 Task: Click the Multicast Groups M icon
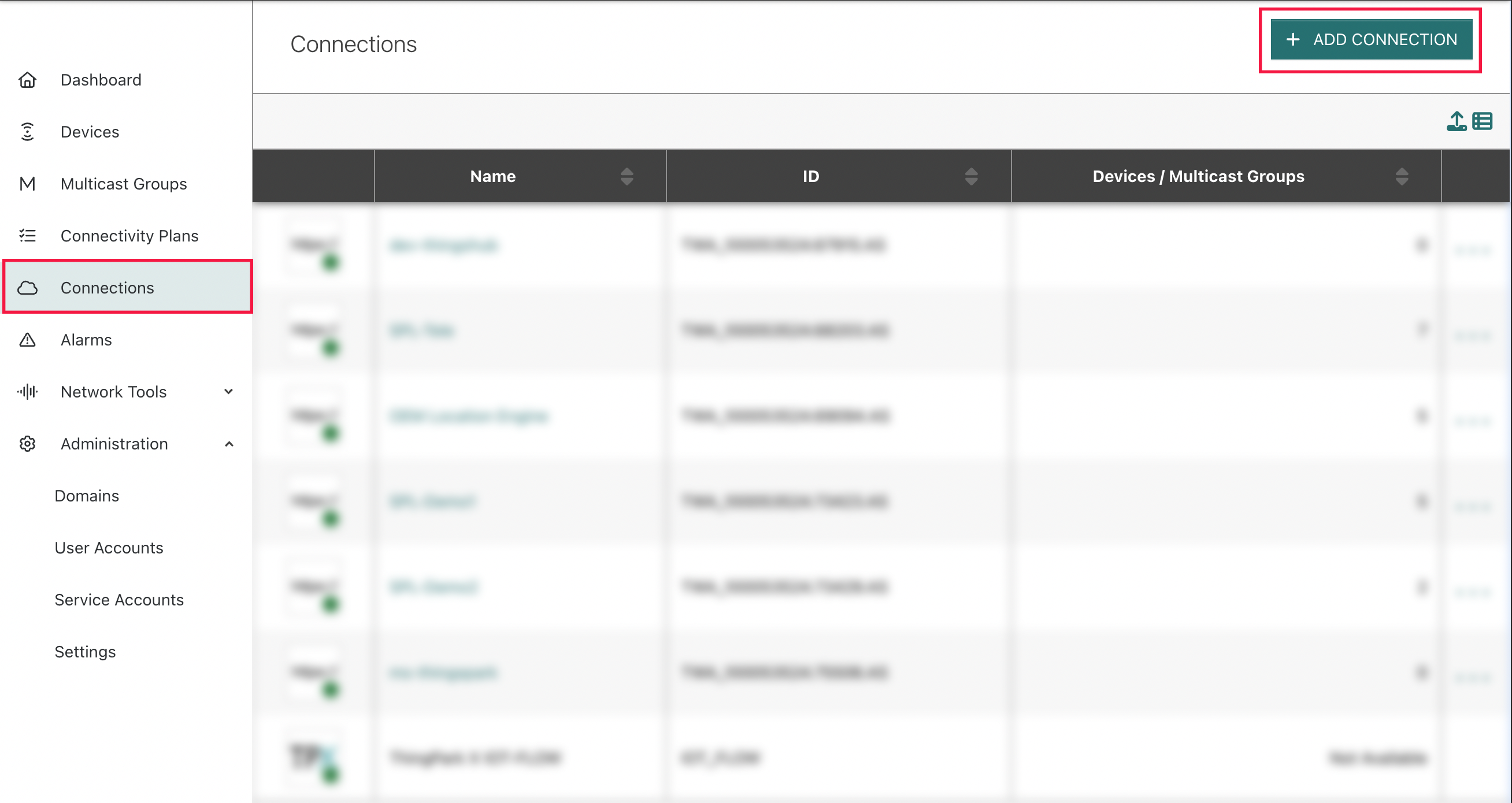click(x=27, y=184)
